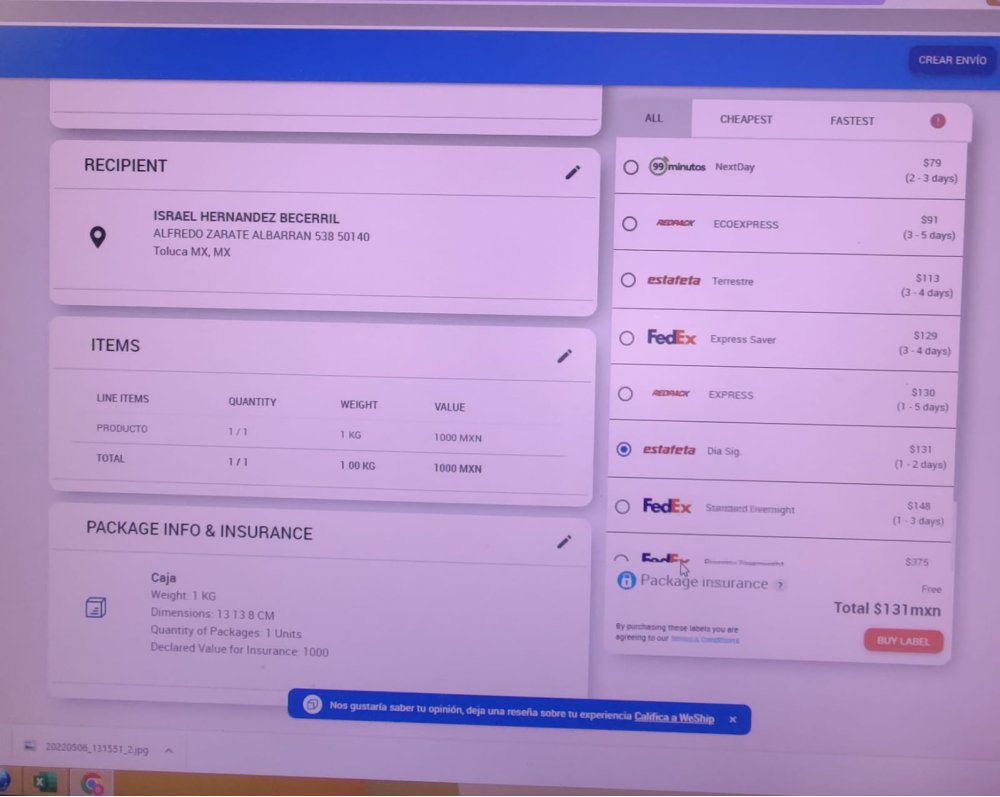
Task: Click the pencil icon in Items card
Action: point(564,356)
